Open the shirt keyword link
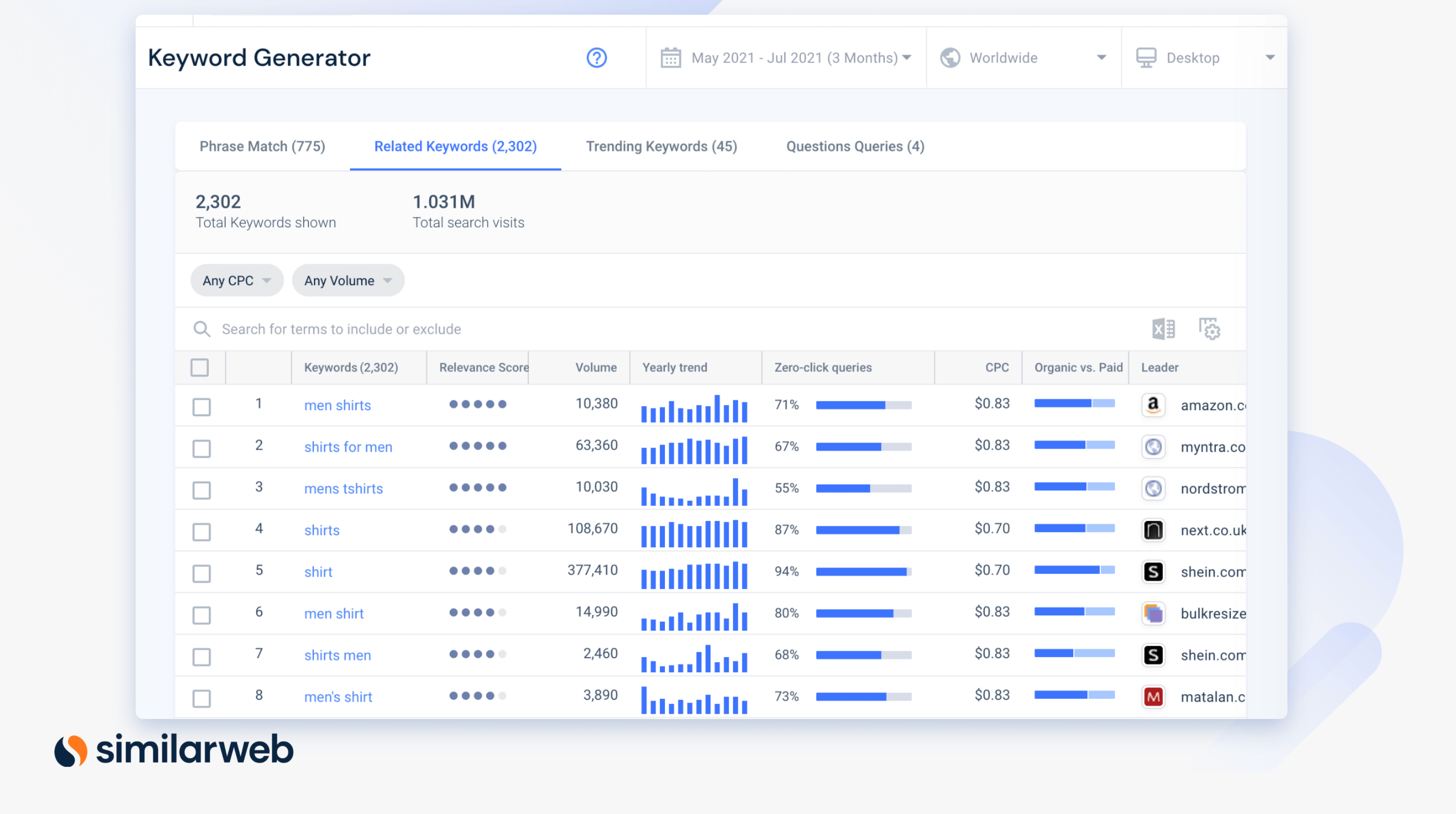This screenshot has width=1456, height=814. pos(318,572)
